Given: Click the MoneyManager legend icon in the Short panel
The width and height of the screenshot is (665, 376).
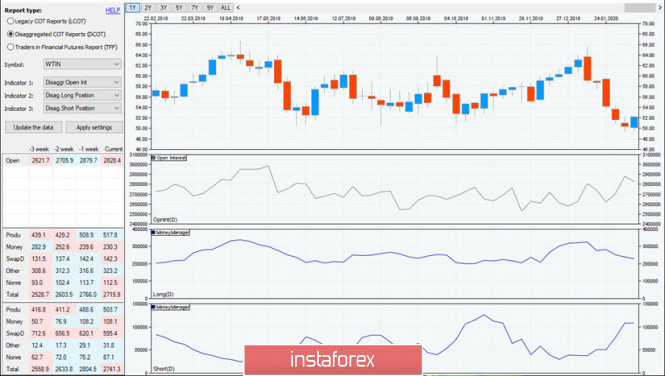Looking at the screenshot, I should click(x=154, y=307).
